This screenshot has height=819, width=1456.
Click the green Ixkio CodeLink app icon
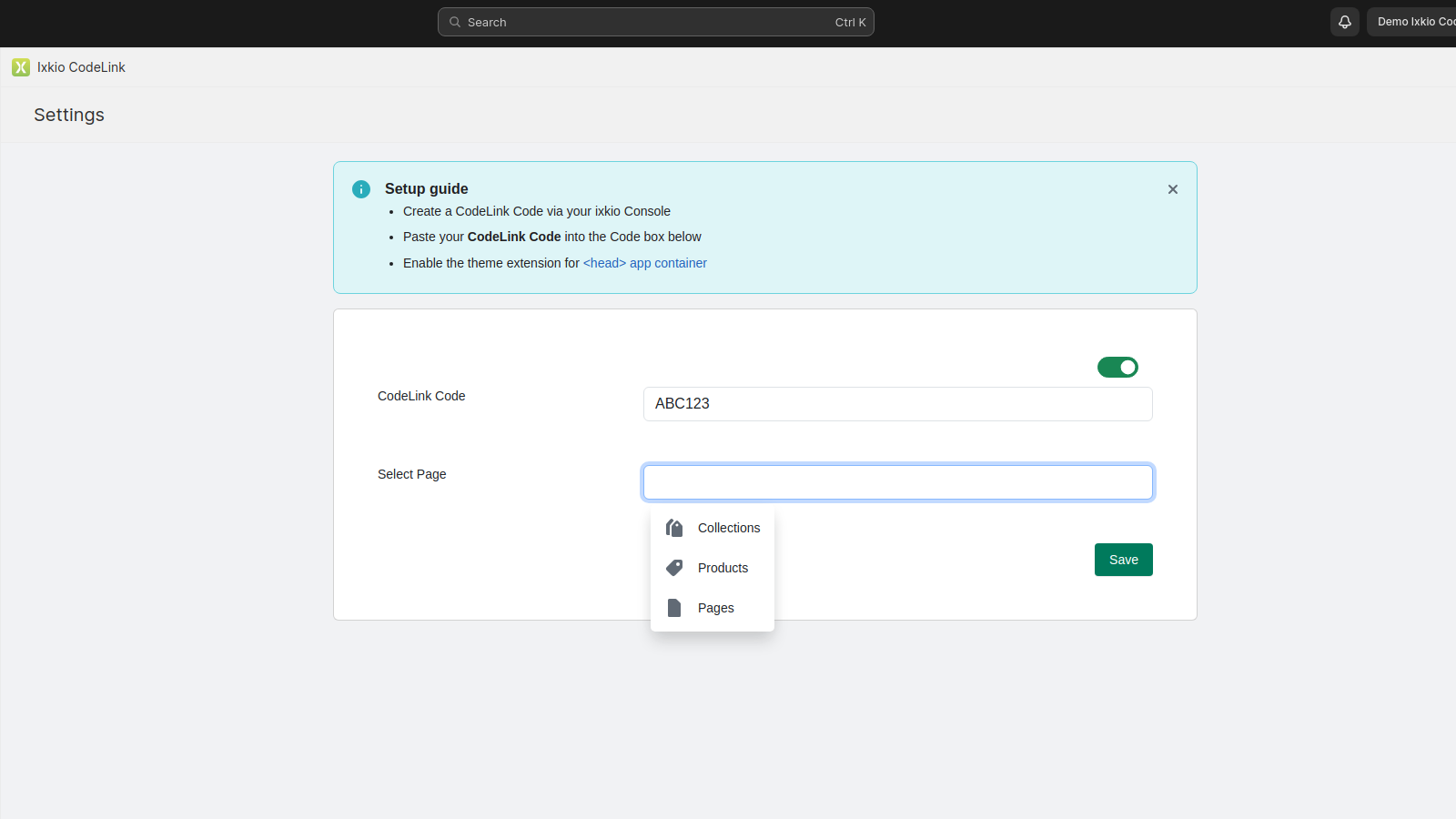20,66
